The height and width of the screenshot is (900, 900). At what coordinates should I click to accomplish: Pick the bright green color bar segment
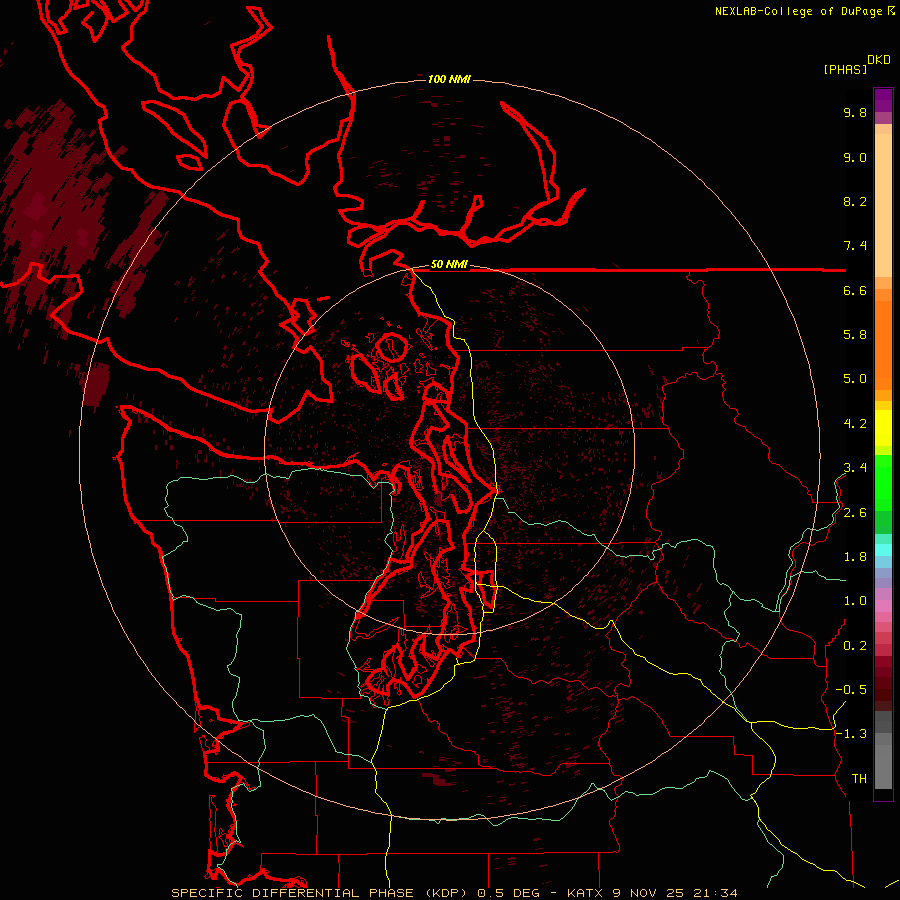pos(883,482)
